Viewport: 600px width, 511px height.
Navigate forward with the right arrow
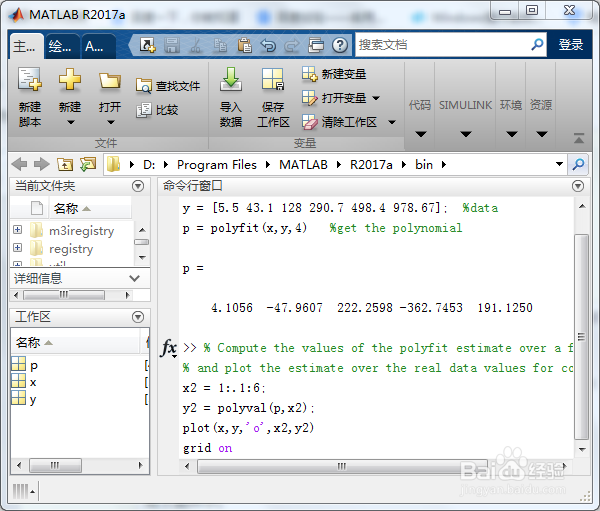click(x=42, y=165)
